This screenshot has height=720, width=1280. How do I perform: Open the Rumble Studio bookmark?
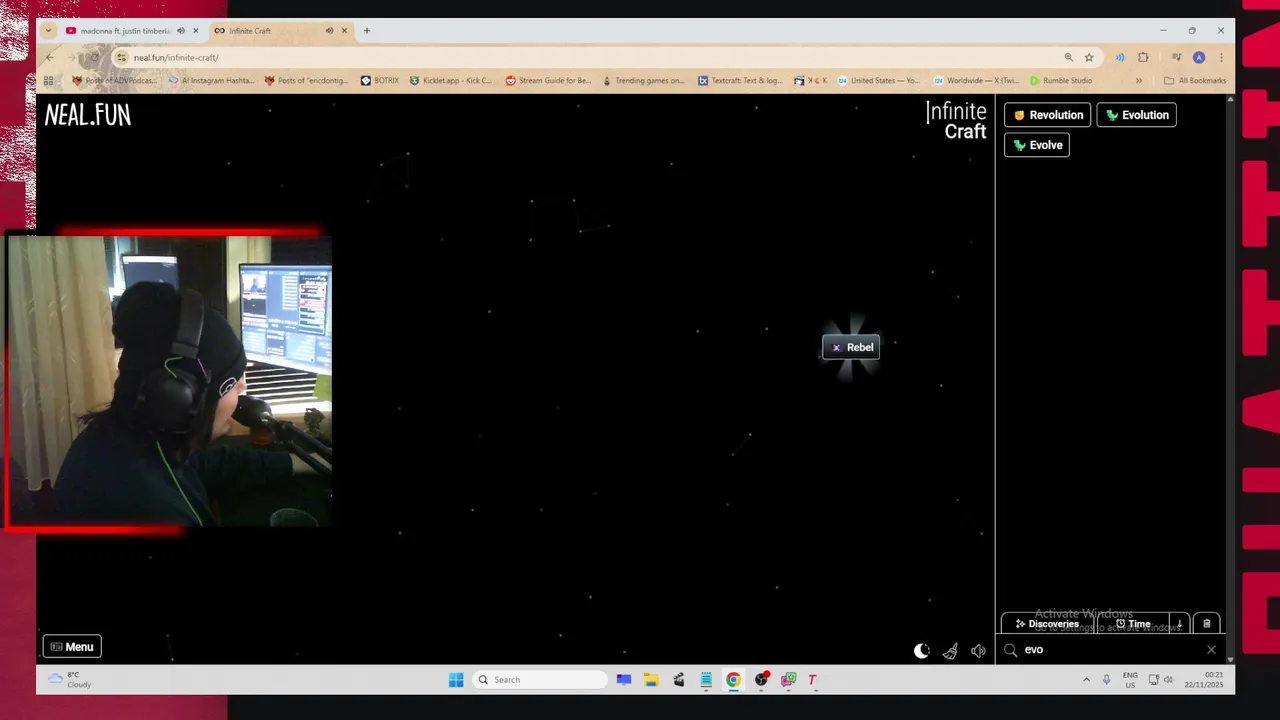1061,81
